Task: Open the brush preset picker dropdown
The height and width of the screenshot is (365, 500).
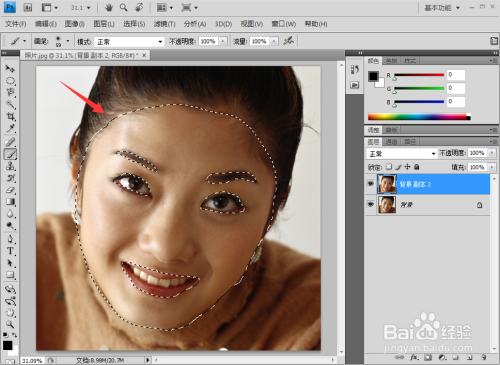Action: coord(68,41)
